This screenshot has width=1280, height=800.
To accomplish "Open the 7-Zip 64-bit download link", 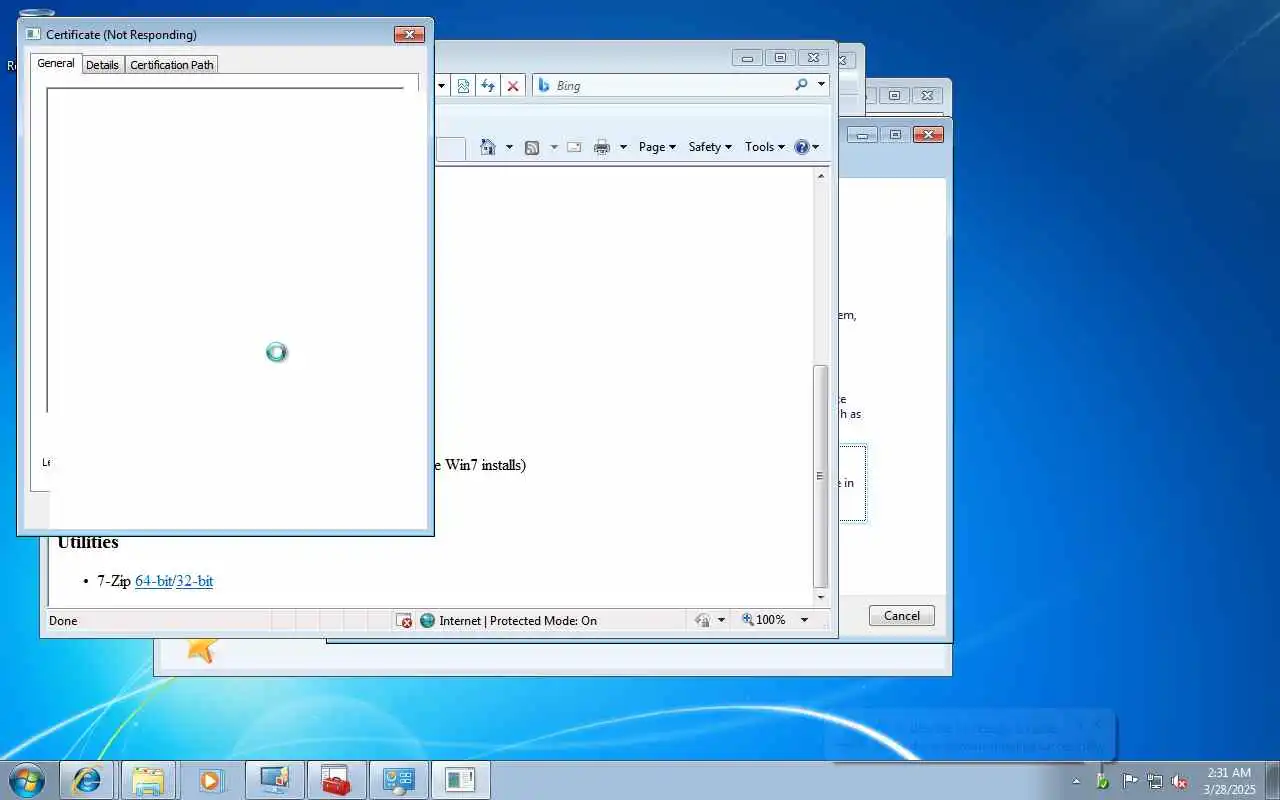I will [153, 581].
